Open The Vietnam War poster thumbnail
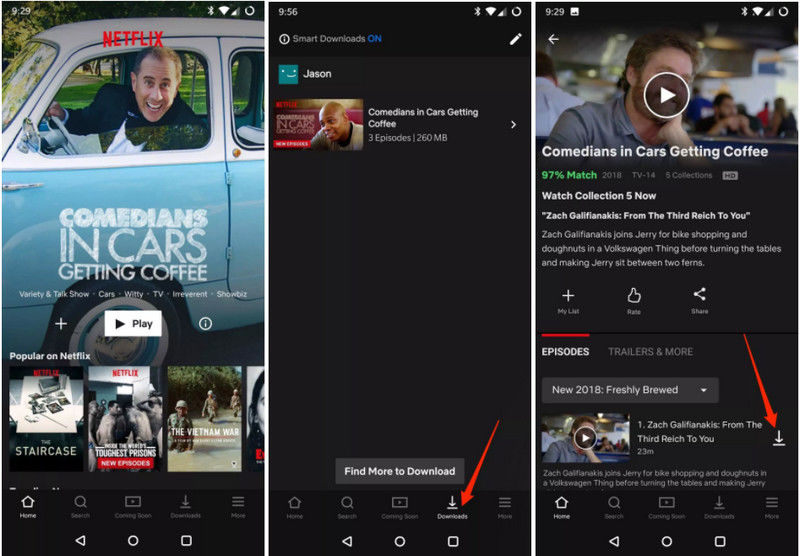 [203, 418]
